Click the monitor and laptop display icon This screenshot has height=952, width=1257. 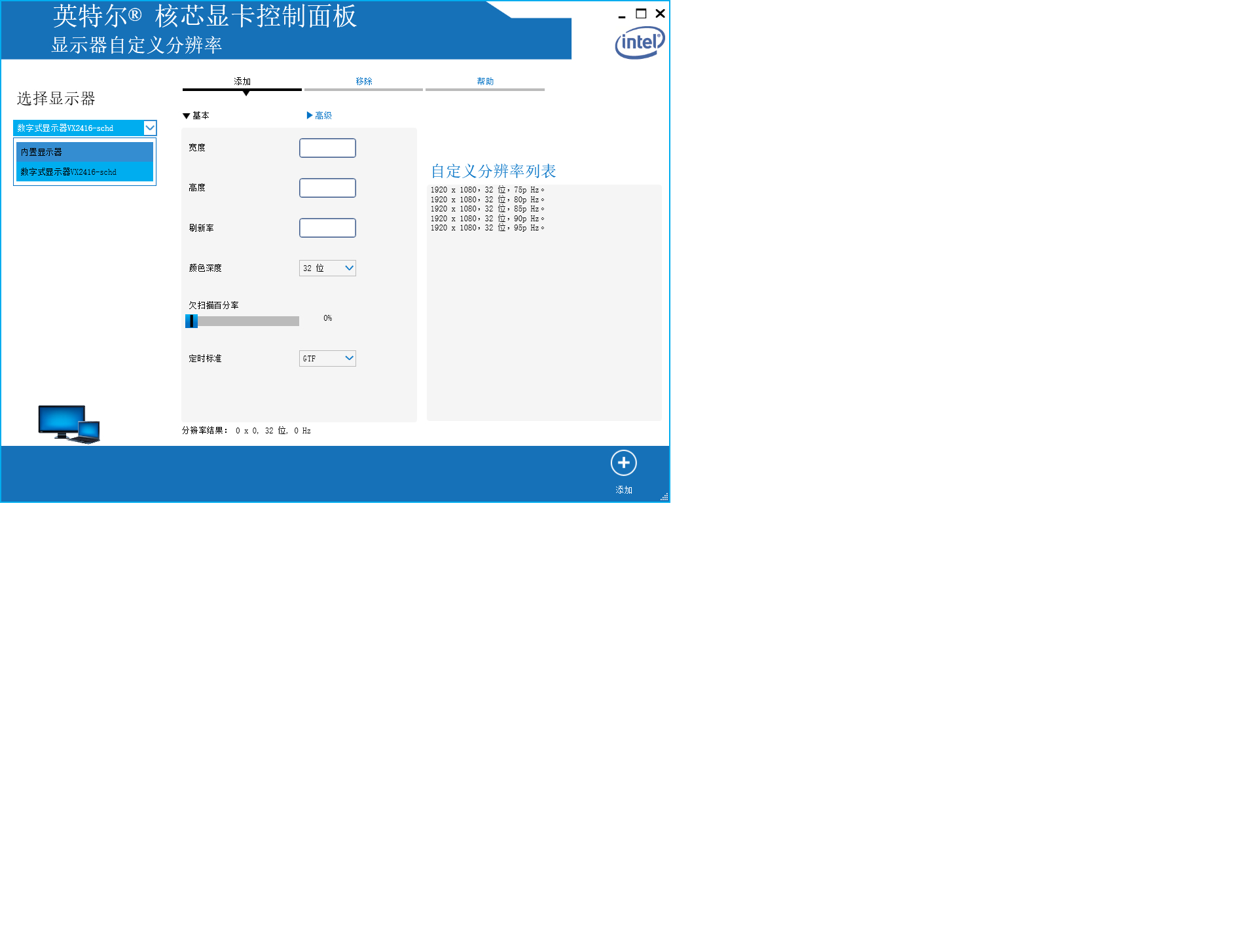point(69,424)
